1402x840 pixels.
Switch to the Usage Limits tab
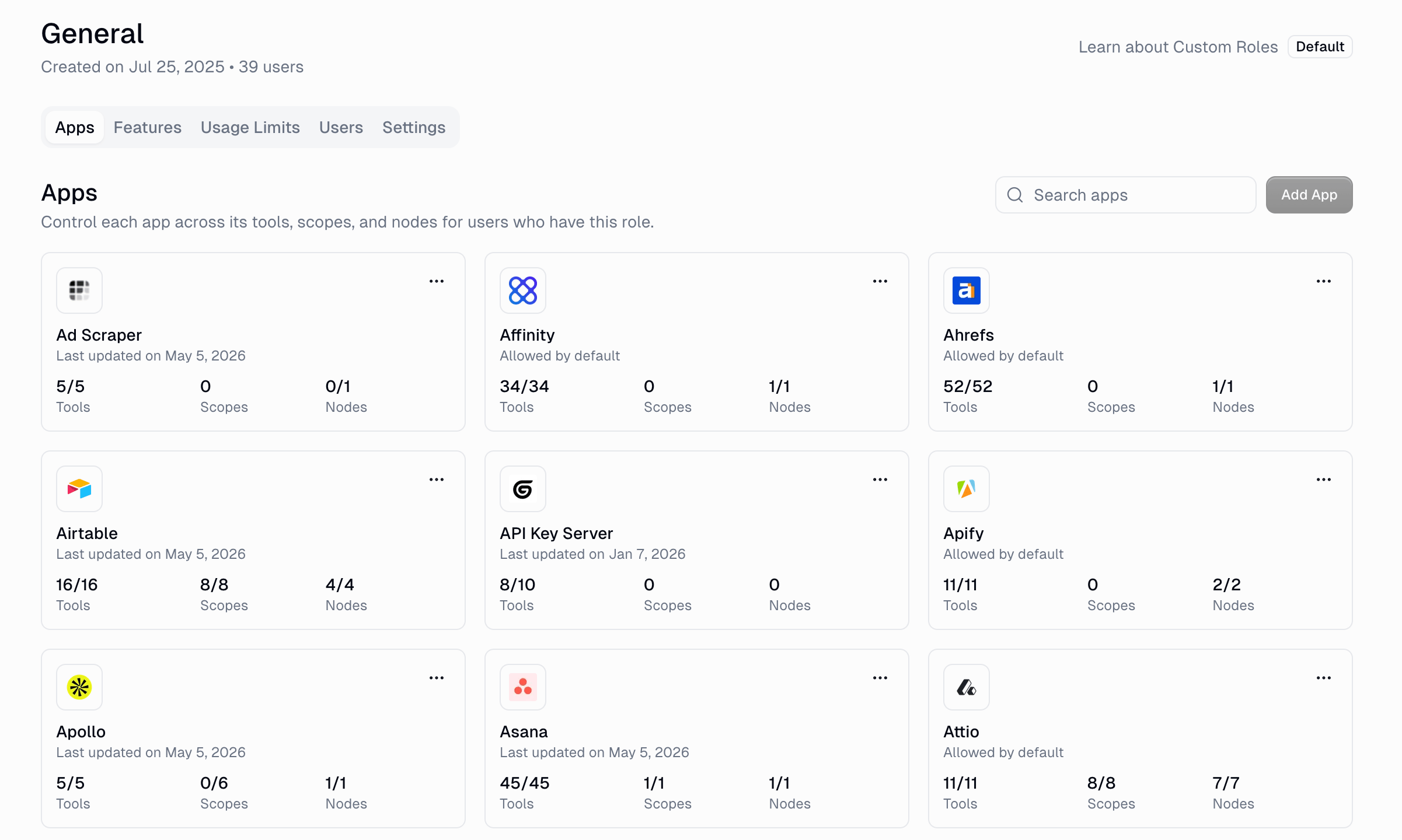[250, 127]
